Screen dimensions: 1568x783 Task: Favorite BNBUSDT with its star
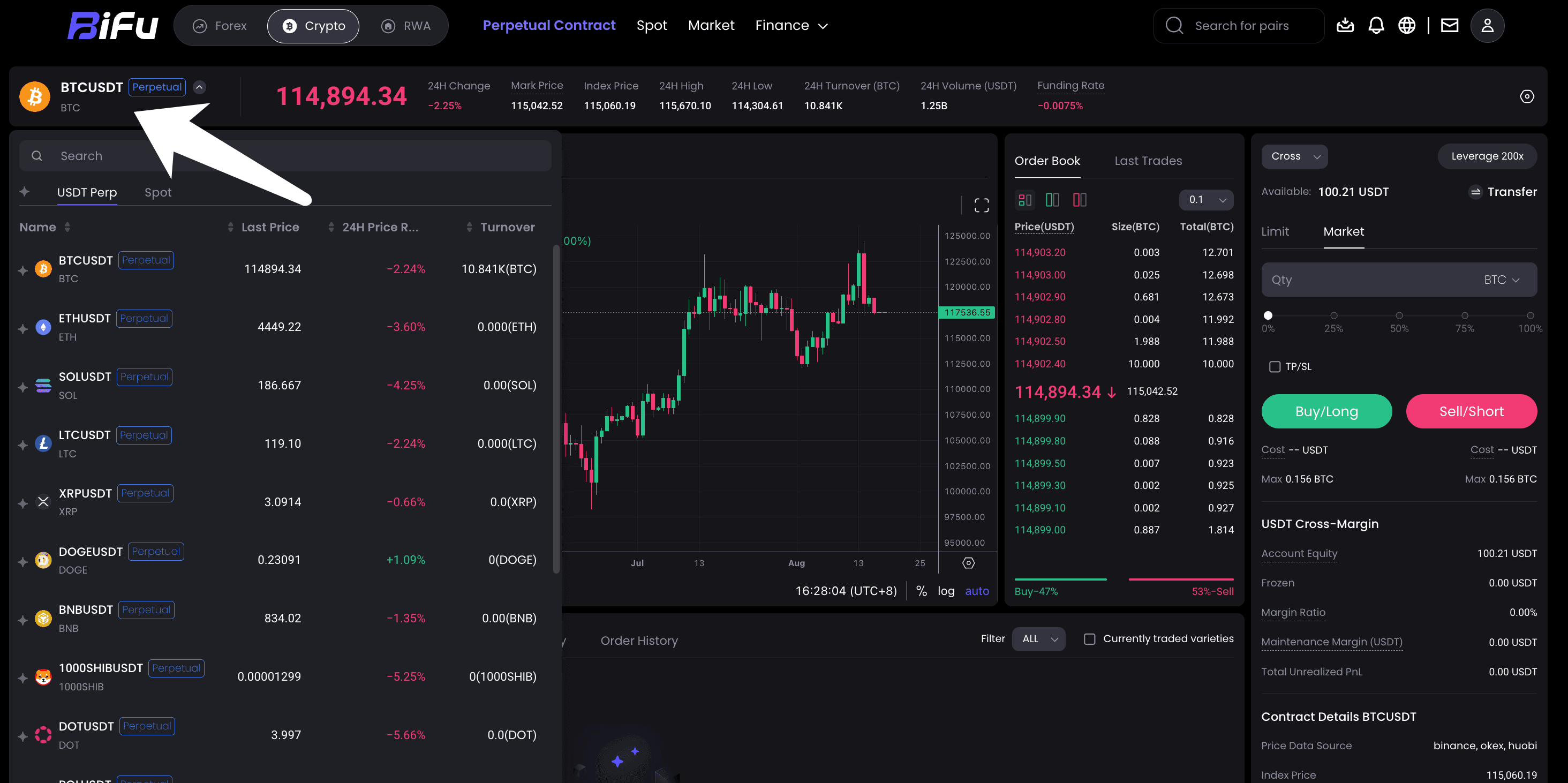[23, 620]
